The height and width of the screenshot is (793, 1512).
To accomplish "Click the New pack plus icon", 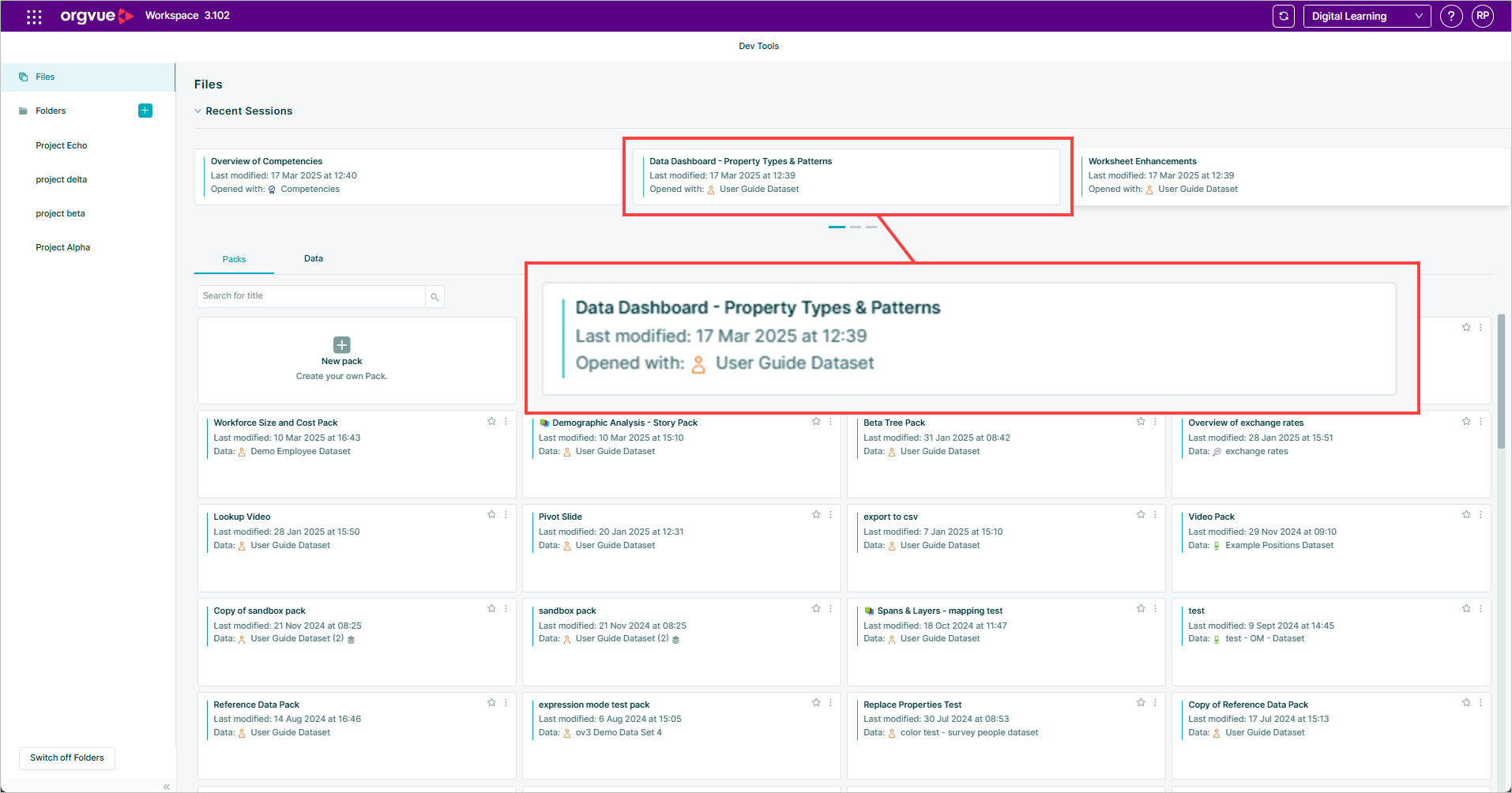I will click(342, 345).
